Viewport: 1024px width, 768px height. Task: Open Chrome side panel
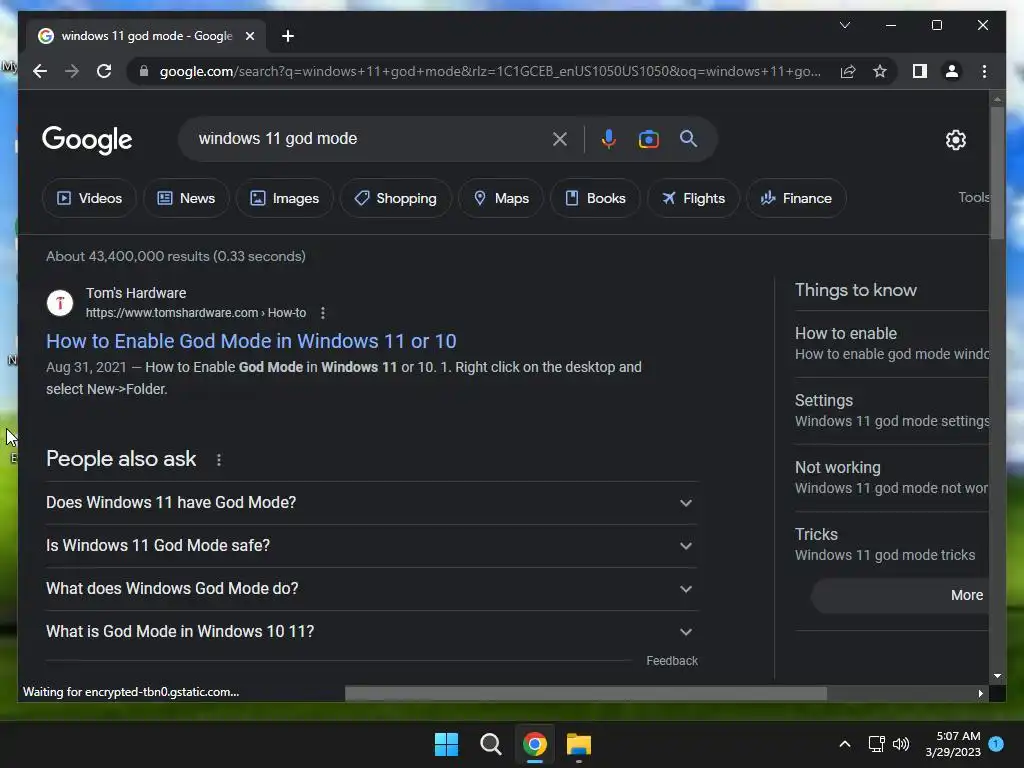(920, 71)
